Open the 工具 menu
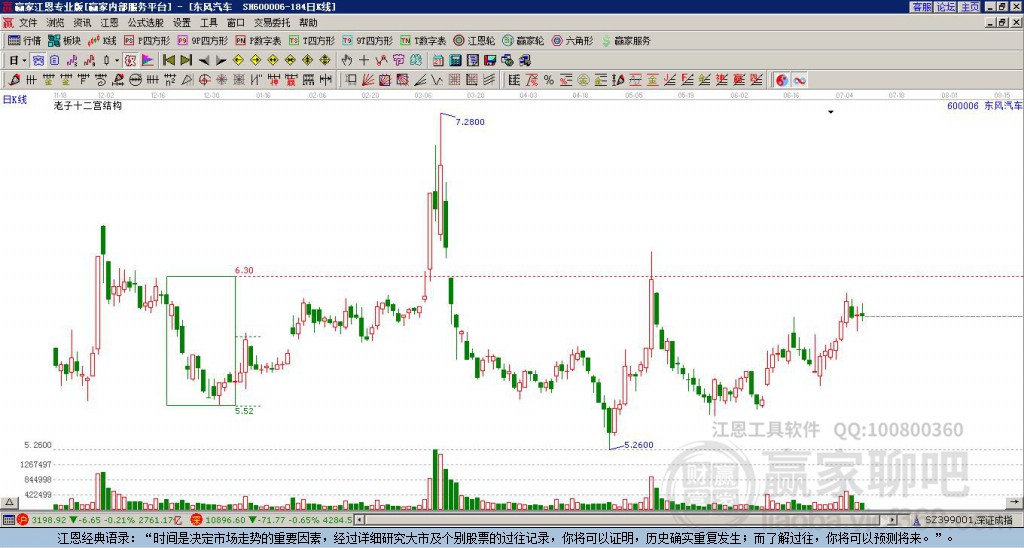Viewport: 1024px width, 548px height. (x=209, y=23)
